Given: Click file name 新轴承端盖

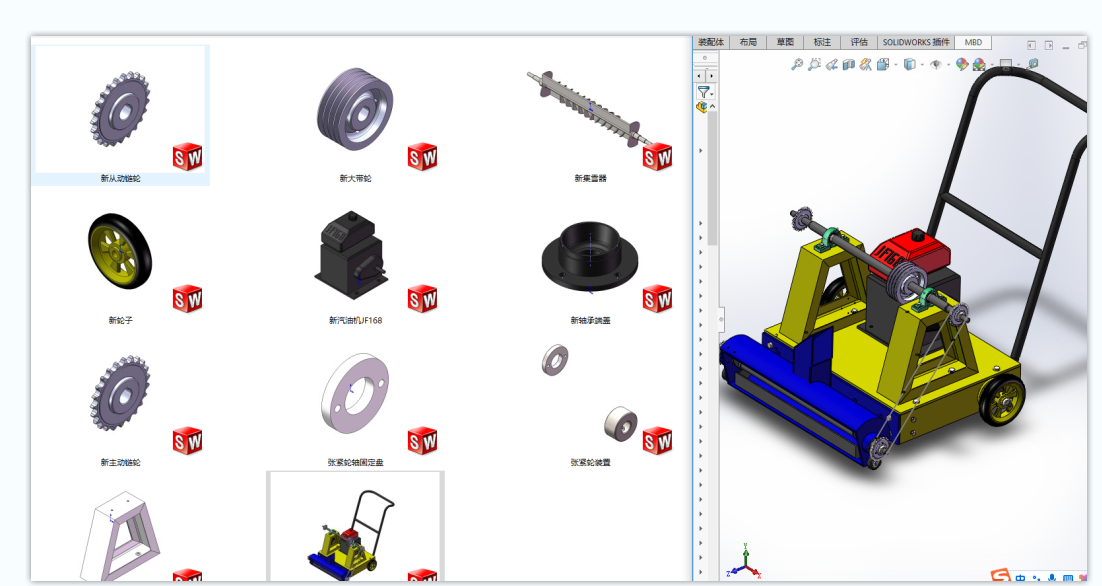Looking at the screenshot, I should (590, 320).
